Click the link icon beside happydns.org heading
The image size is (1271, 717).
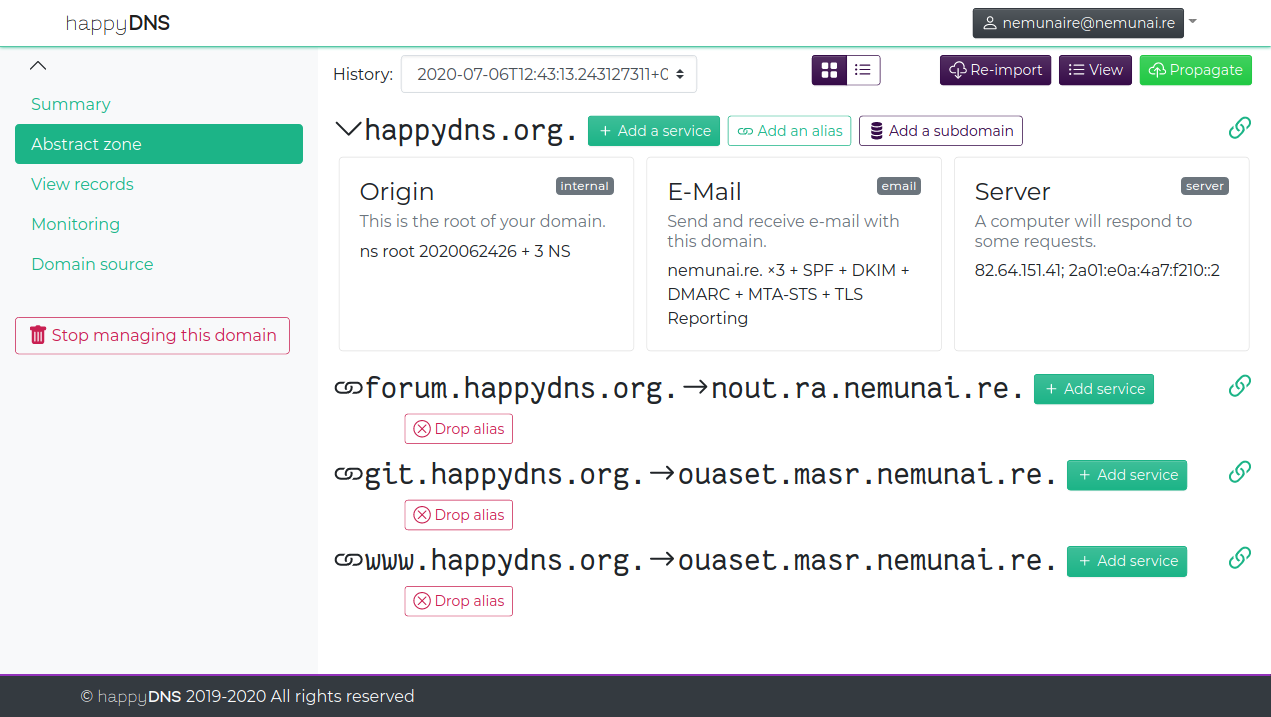(1239, 128)
